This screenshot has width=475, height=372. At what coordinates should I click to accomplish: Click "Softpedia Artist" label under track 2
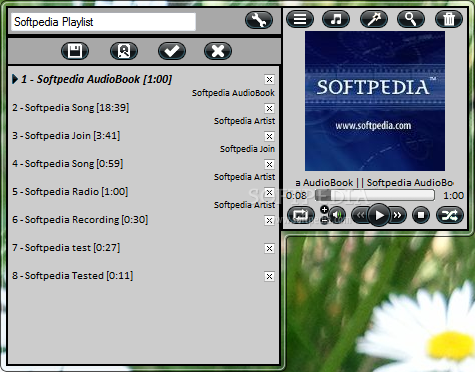244,121
